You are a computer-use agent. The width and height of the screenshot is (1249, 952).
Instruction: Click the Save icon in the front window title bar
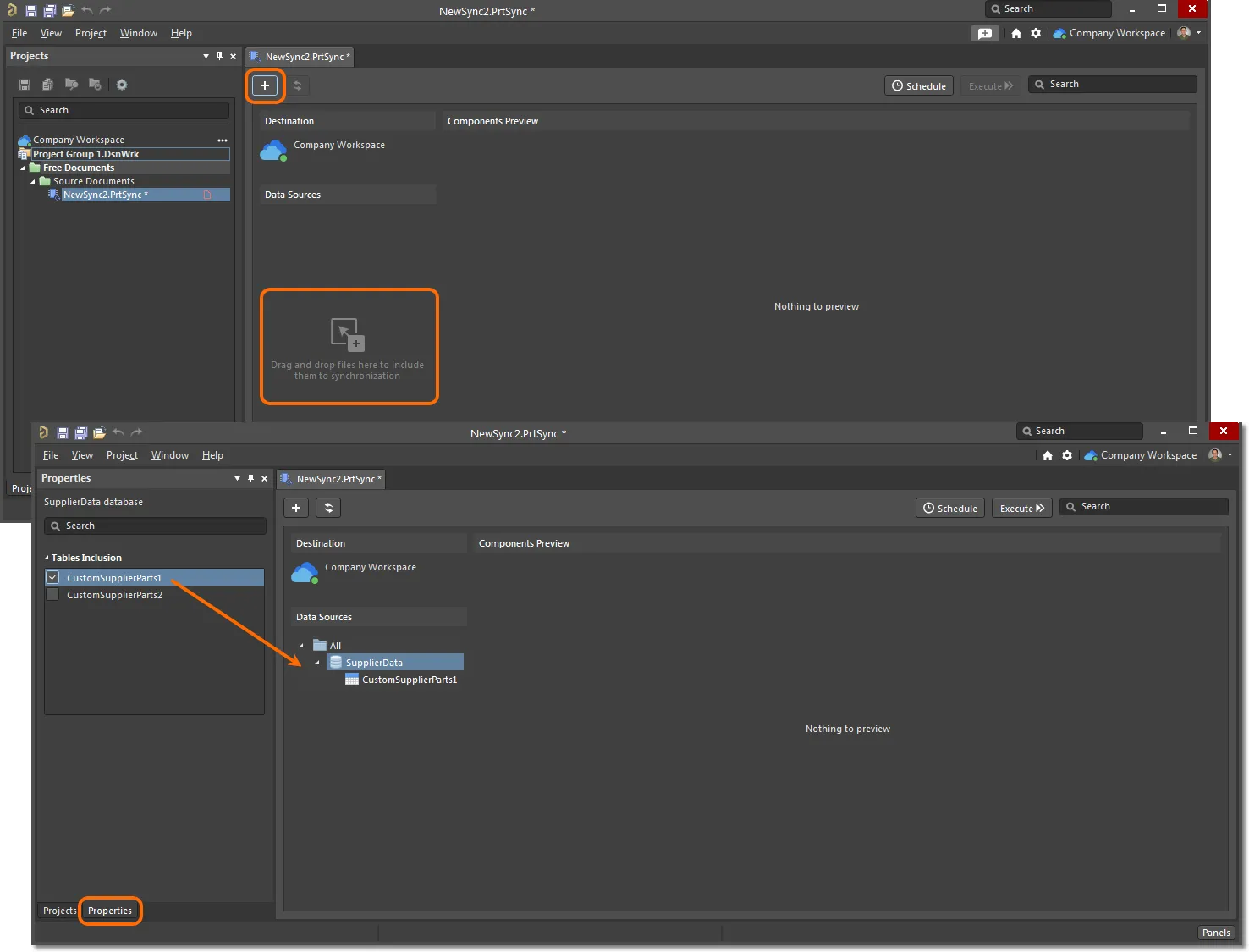pyautogui.click(x=62, y=433)
